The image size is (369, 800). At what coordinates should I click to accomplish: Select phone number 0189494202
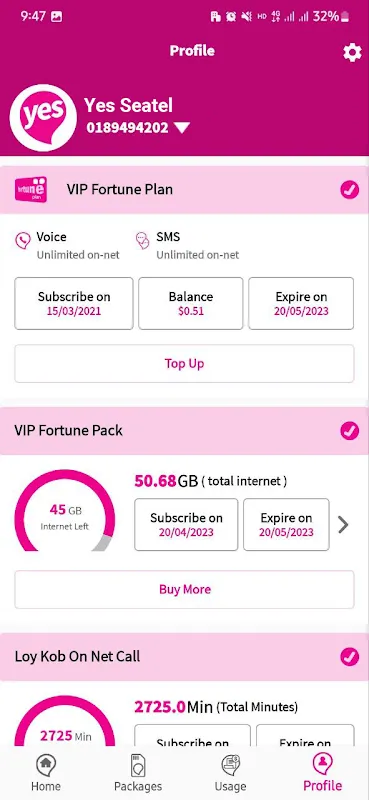tap(127, 128)
